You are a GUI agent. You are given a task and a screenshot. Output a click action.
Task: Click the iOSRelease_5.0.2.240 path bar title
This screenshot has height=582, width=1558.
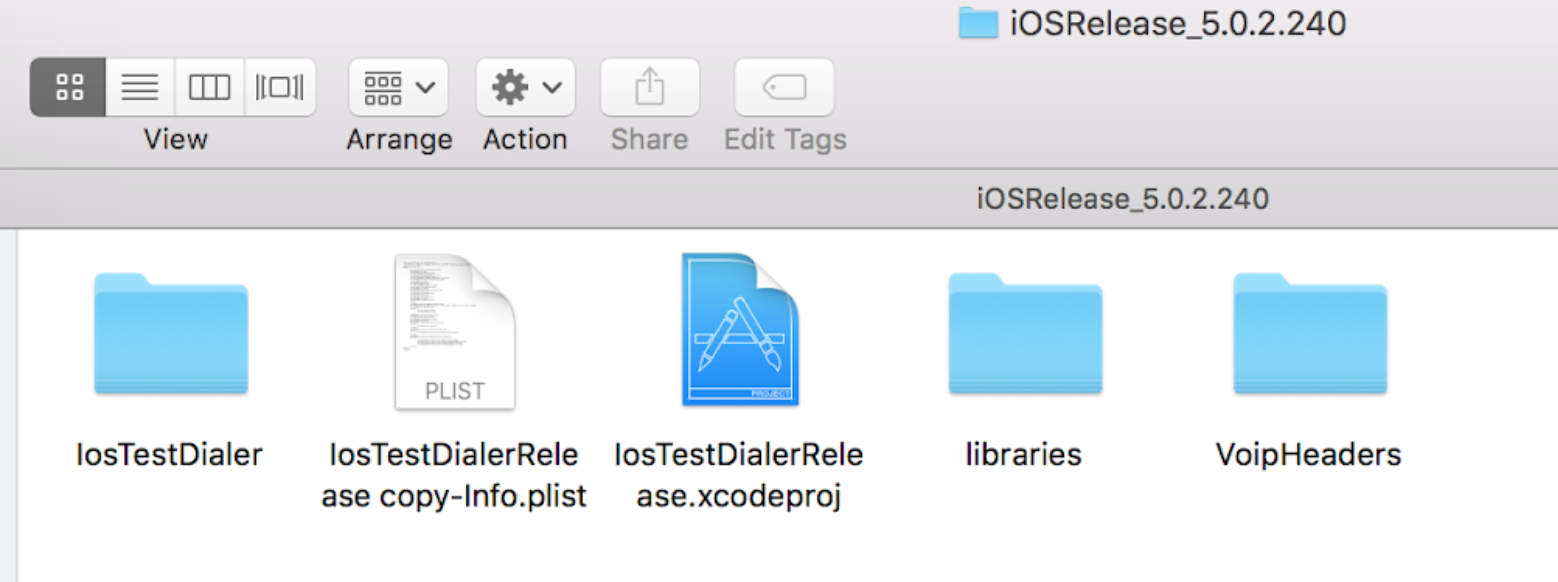pyautogui.click(x=1122, y=199)
